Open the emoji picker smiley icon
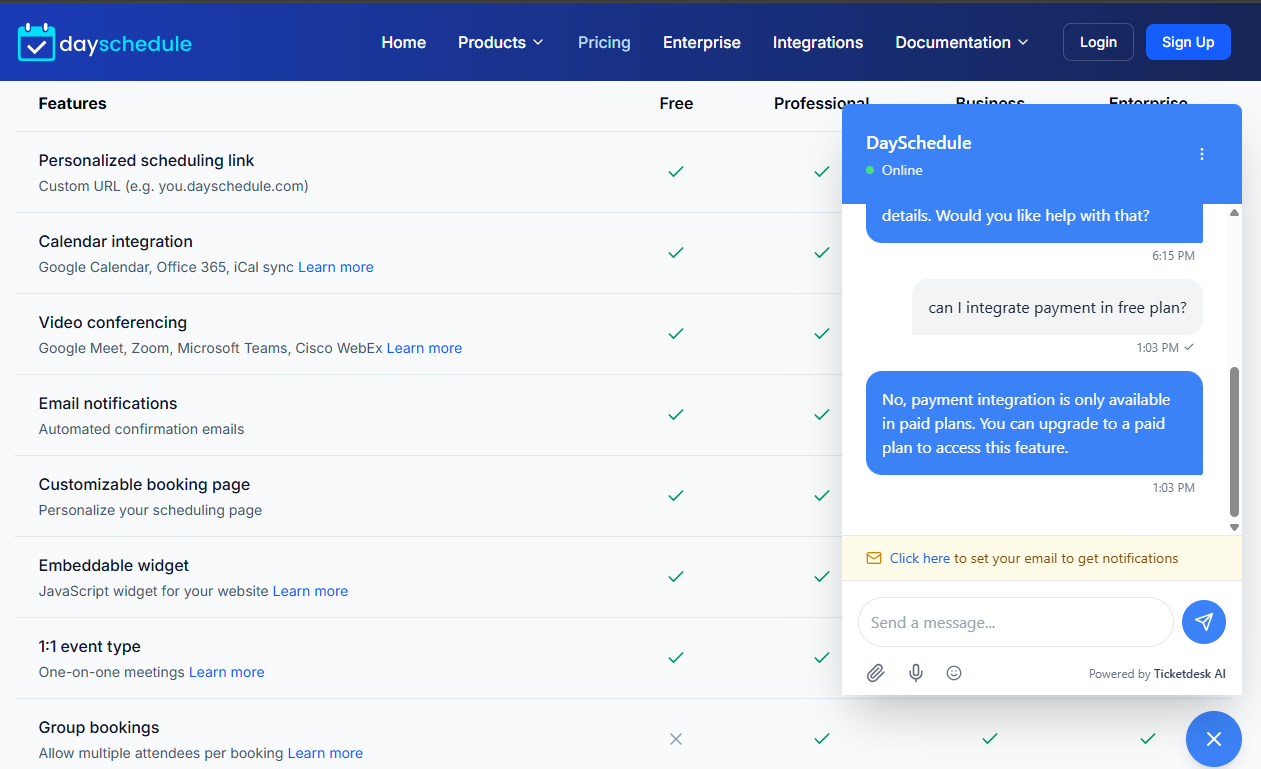The height and width of the screenshot is (769, 1261). [x=954, y=673]
